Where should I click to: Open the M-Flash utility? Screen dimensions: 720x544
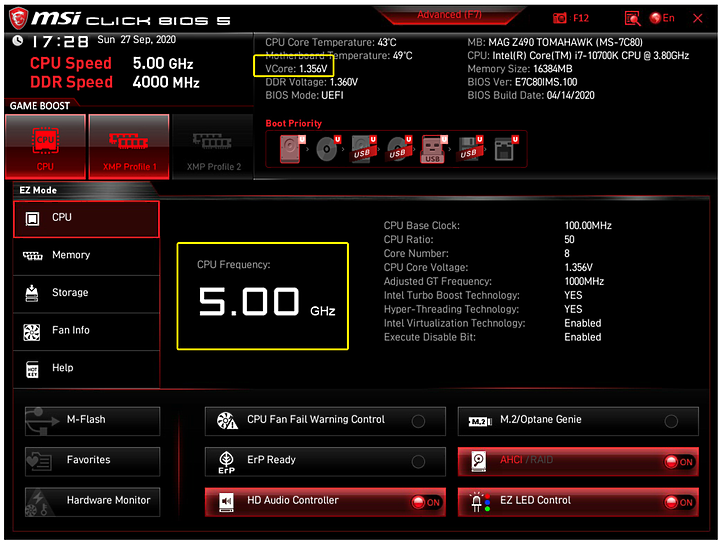[92, 421]
